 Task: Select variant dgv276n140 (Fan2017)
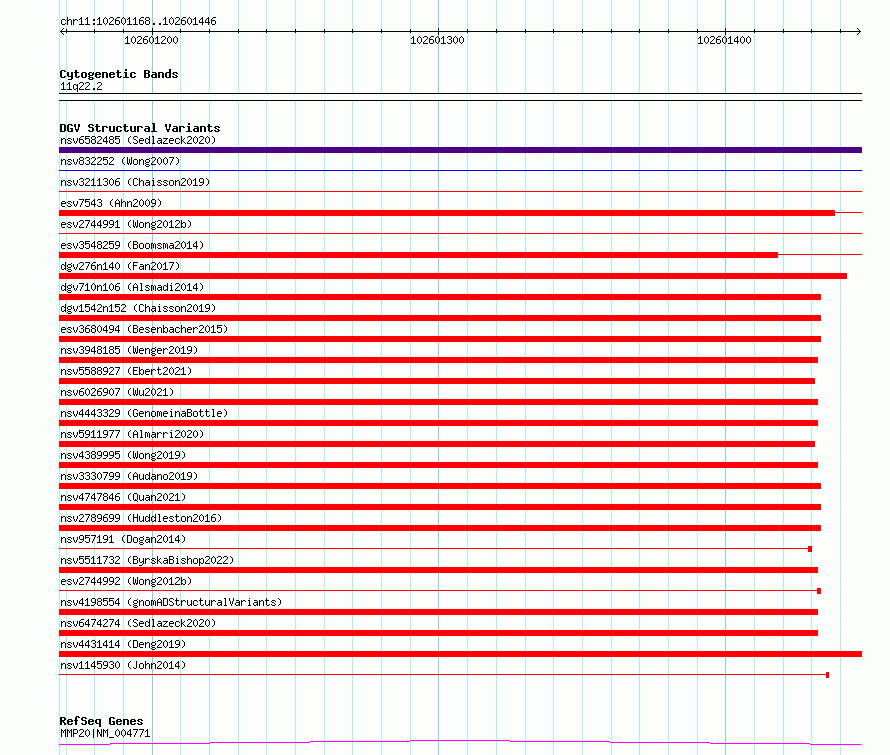click(120, 266)
